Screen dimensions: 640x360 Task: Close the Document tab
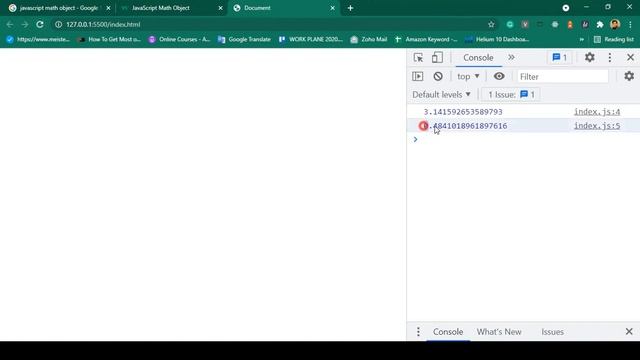(x=332, y=8)
